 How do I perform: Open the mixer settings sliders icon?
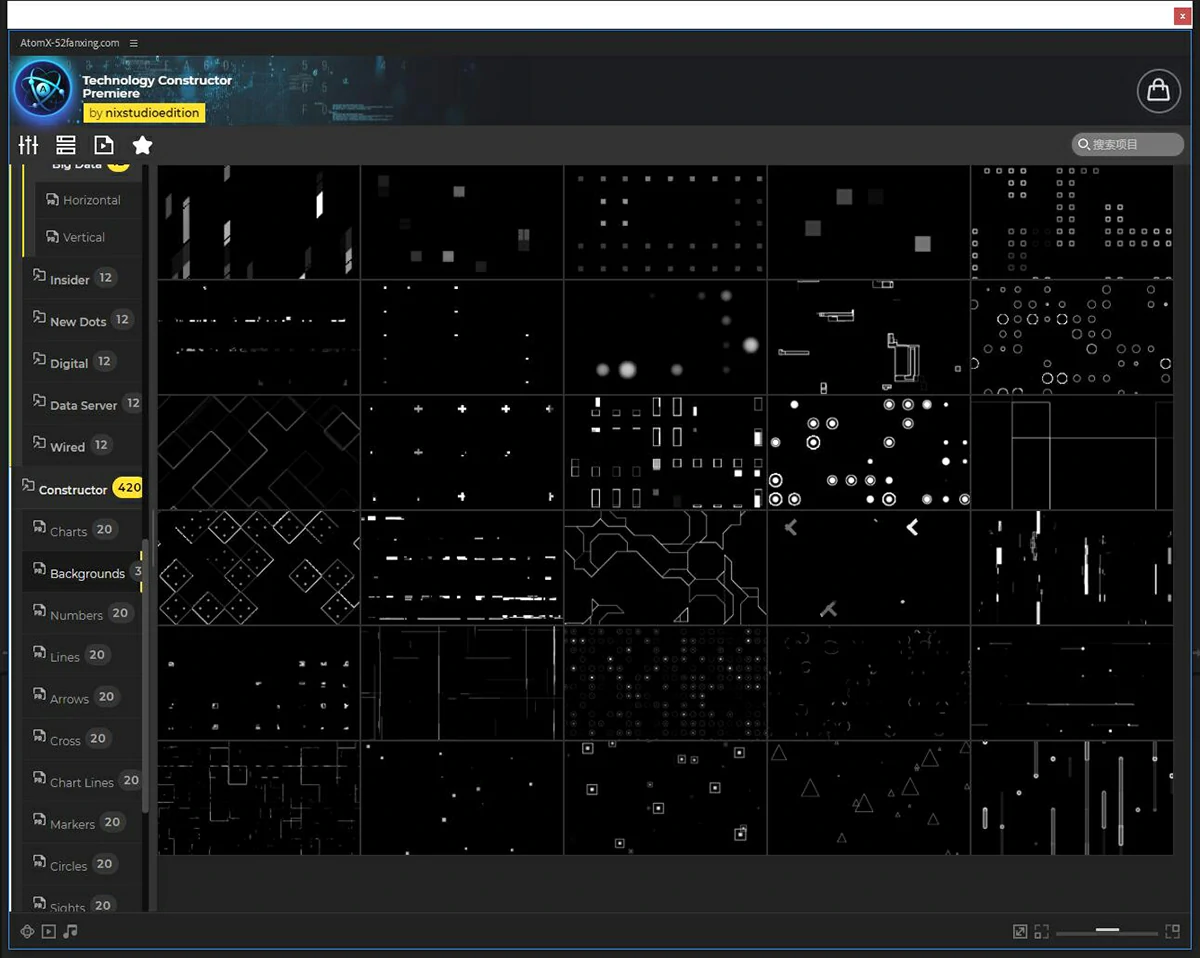pyautogui.click(x=28, y=145)
